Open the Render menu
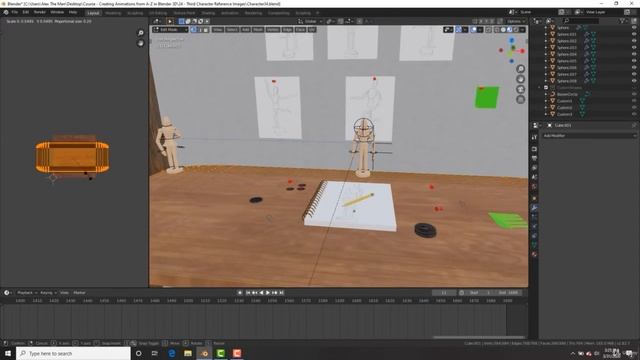Viewport: 640px width, 360px height. (40, 12)
